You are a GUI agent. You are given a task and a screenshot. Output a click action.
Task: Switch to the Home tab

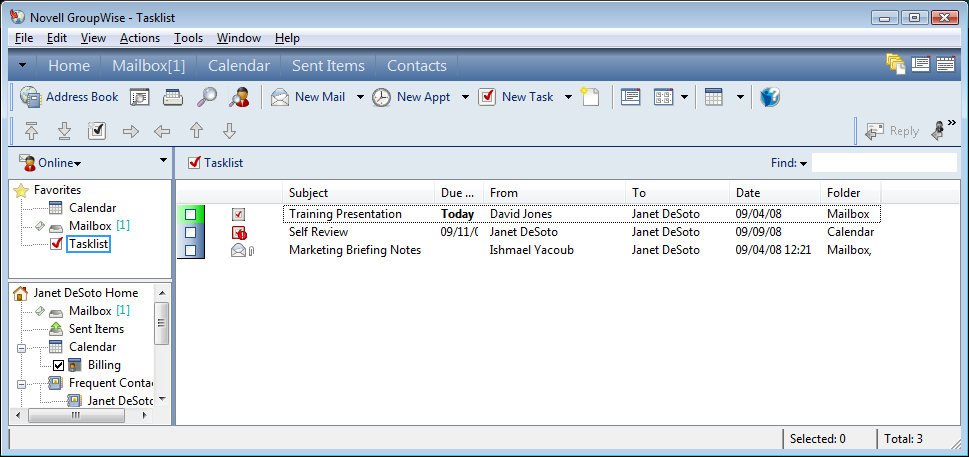69,66
